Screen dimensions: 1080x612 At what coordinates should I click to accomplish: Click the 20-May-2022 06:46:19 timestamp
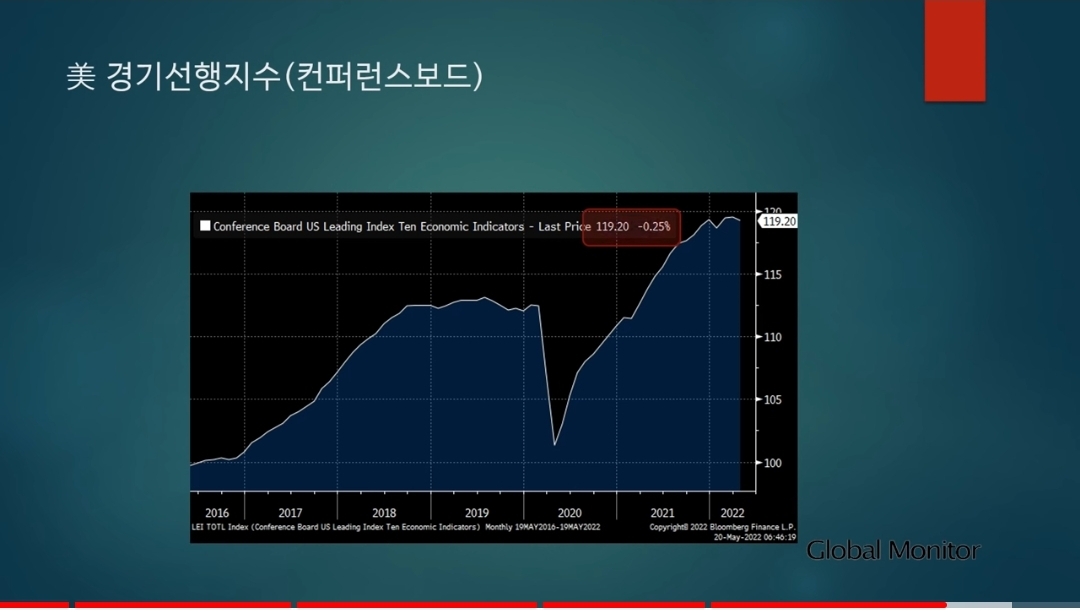tap(754, 537)
